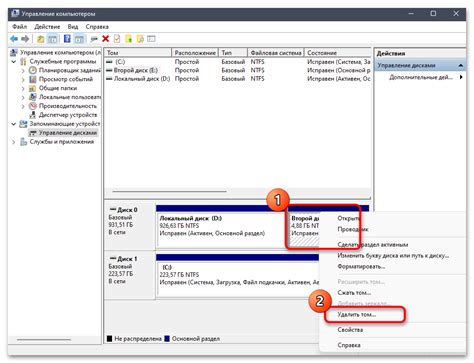Screen dimensions: 474x363
Task: Open the Файл menu
Action: [20, 27]
